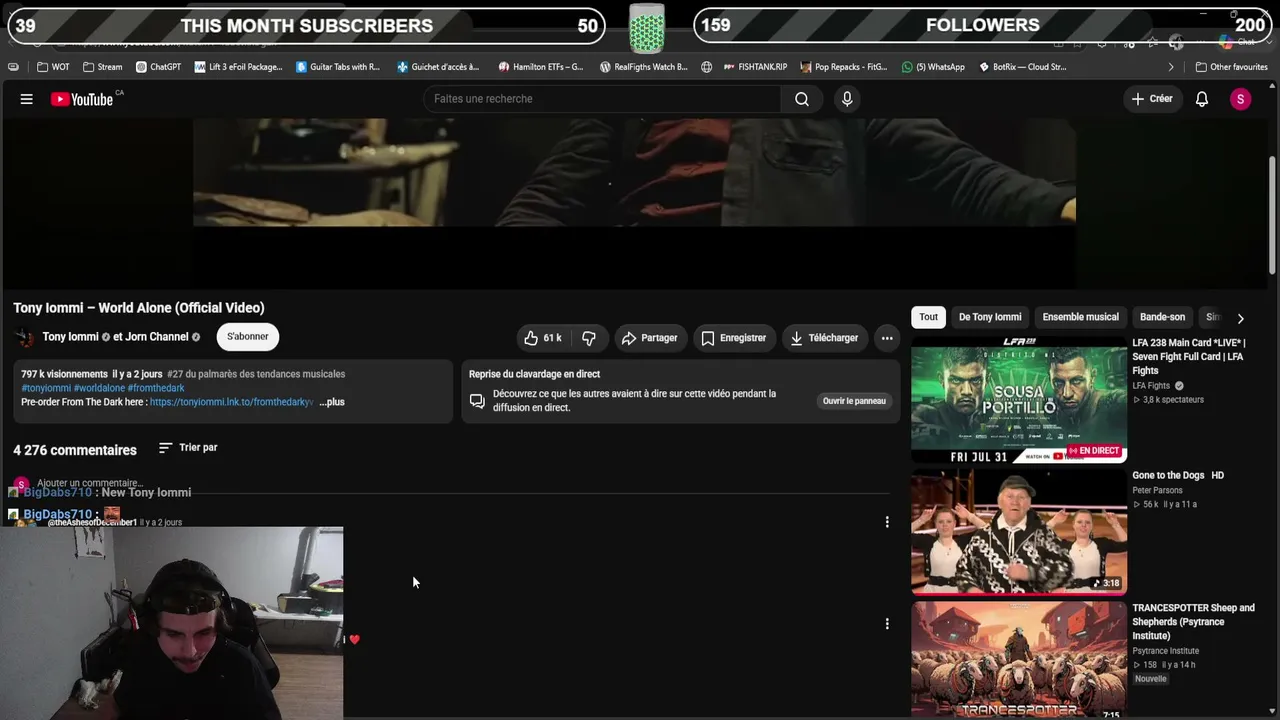Click Ouvrir le panneau button
Image resolution: width=1280 pixels, height=720 pixels.
854,401
